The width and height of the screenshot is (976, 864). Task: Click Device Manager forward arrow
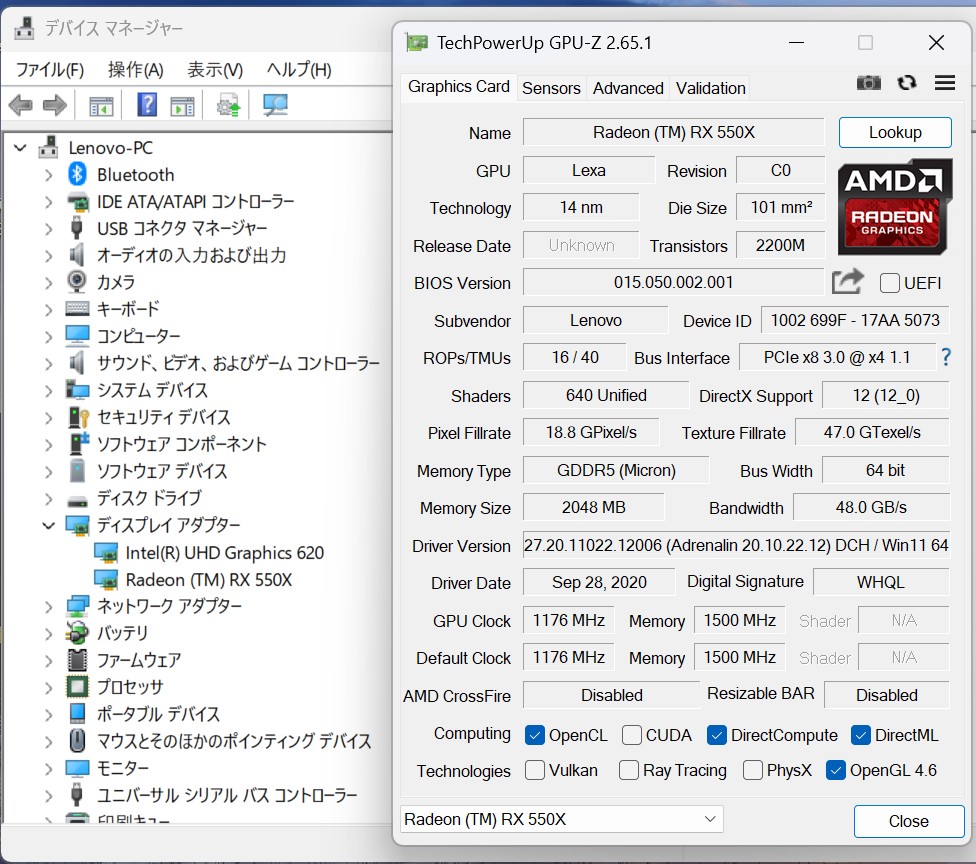(55, 105)
